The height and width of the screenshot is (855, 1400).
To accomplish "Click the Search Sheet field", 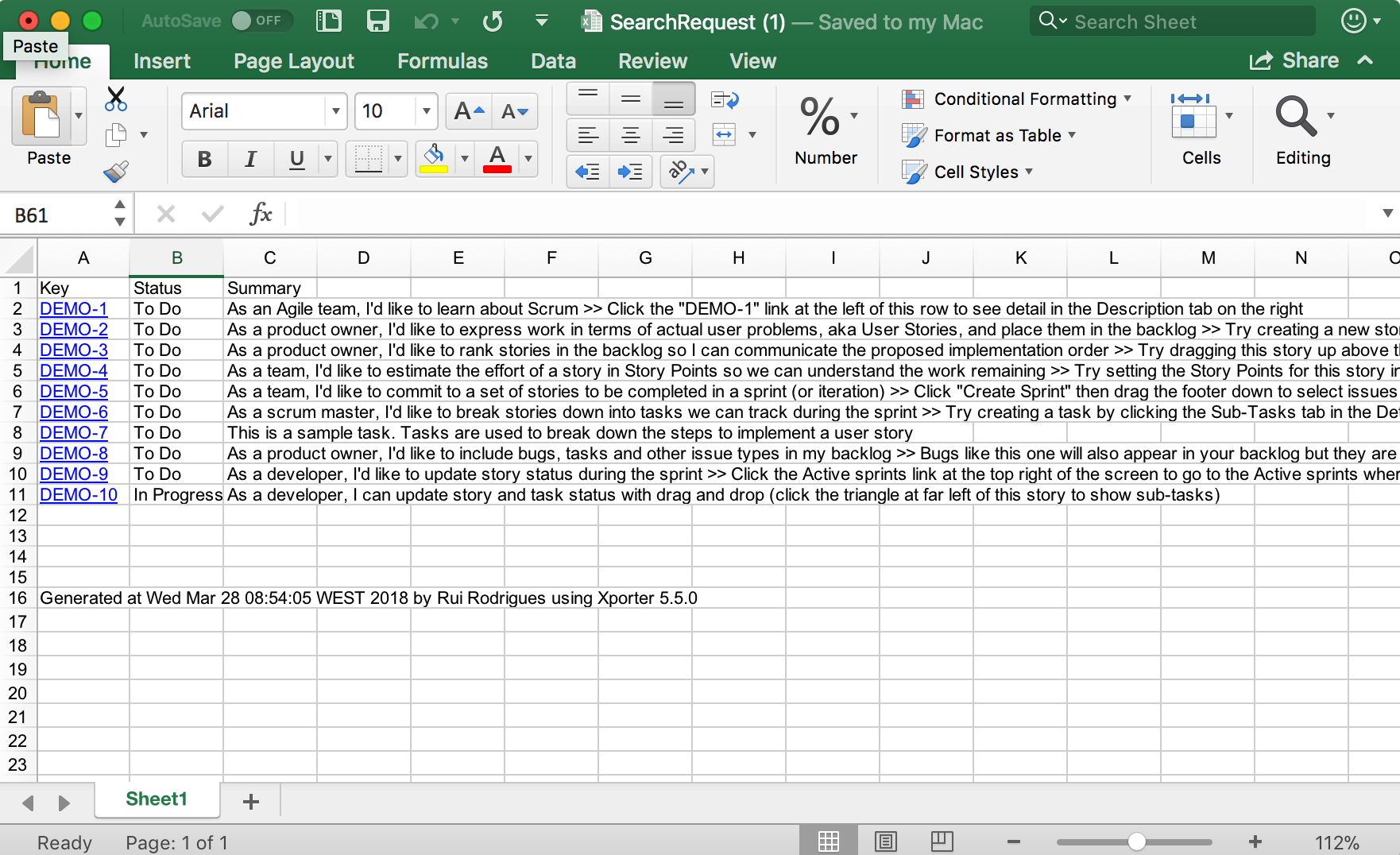I will [1173, 21].
